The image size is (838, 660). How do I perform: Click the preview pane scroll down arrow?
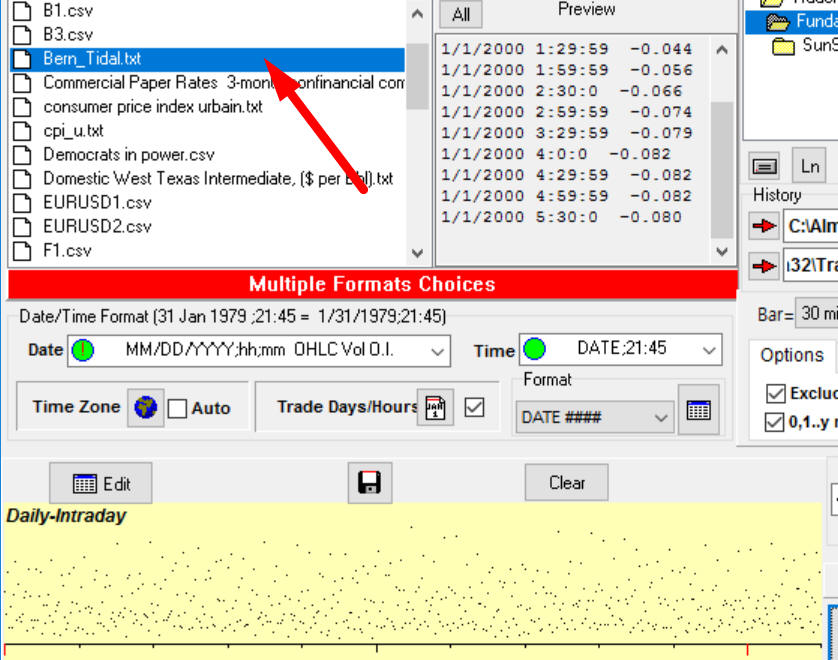722,251
